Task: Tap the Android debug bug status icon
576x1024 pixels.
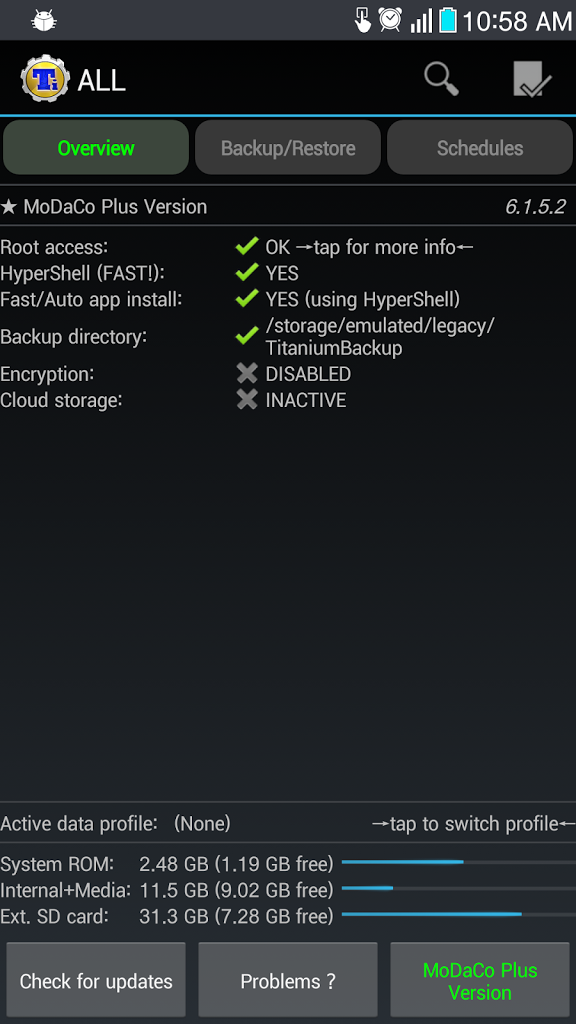Action: click(44, 21)
